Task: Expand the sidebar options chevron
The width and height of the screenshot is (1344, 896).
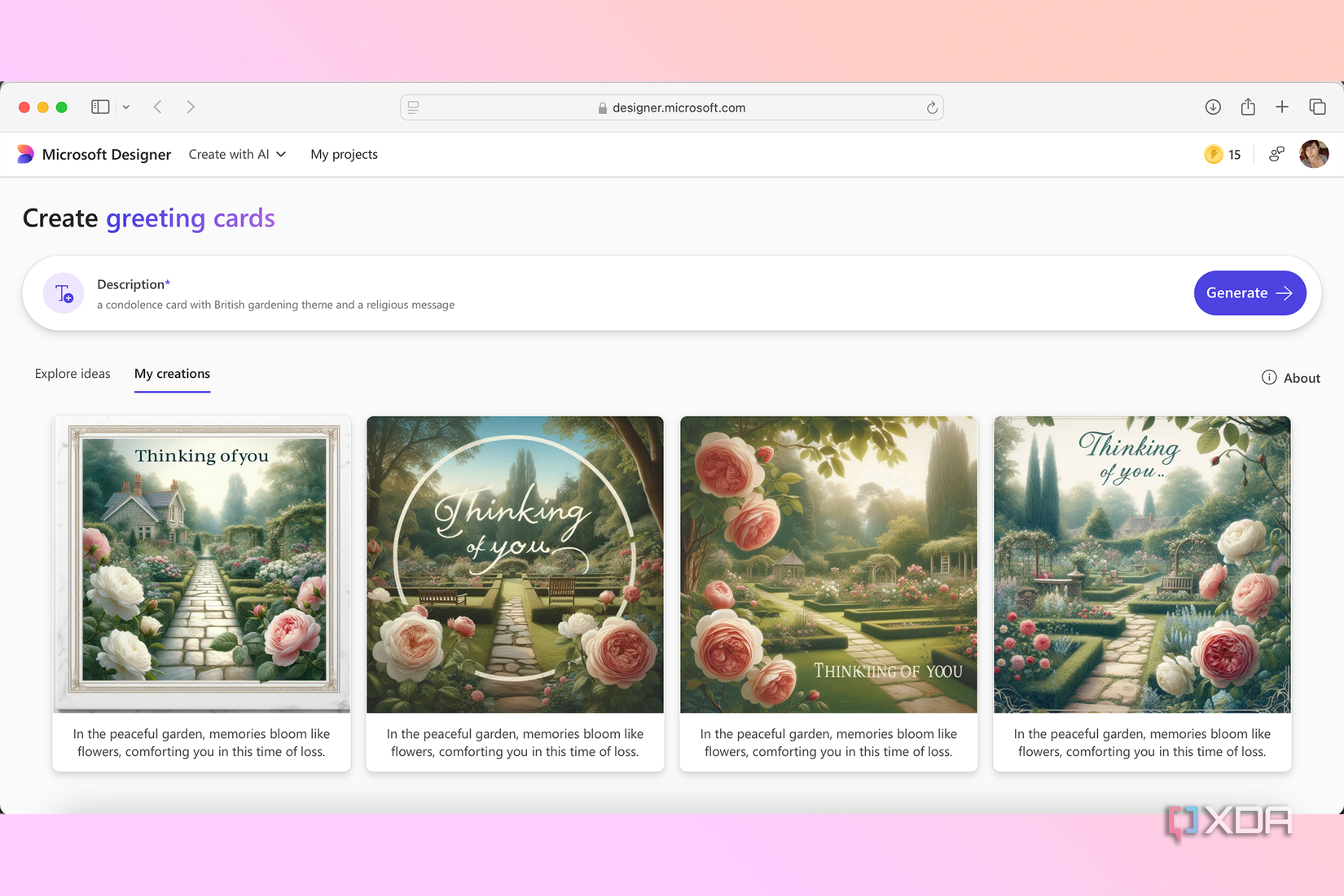Action: click(126, 107)
